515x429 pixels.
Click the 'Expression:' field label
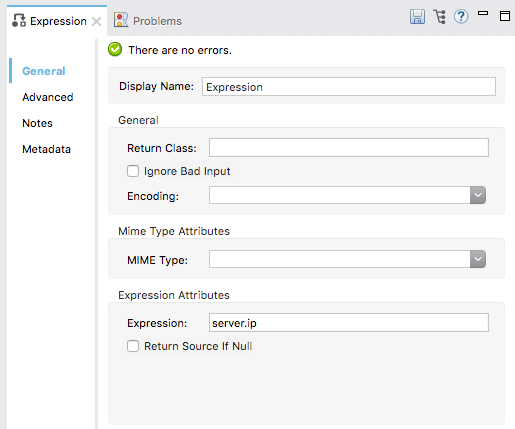(x=157, y=323)
